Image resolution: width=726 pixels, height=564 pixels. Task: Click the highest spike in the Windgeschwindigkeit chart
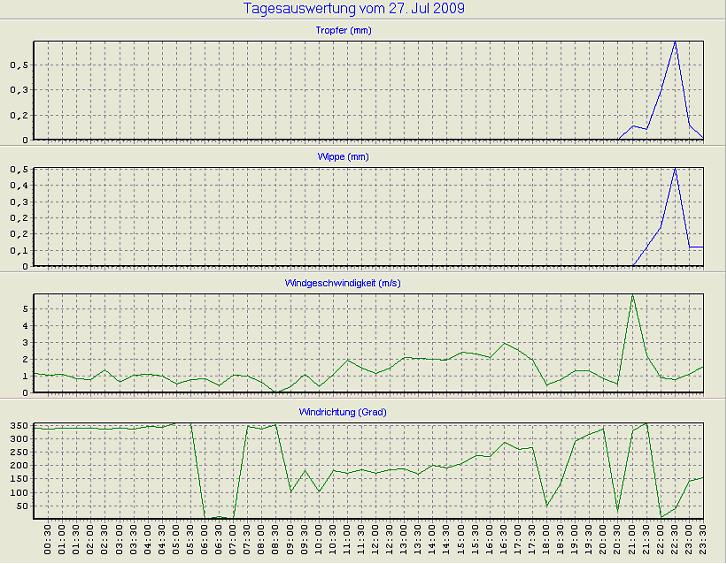click(632, 295)
